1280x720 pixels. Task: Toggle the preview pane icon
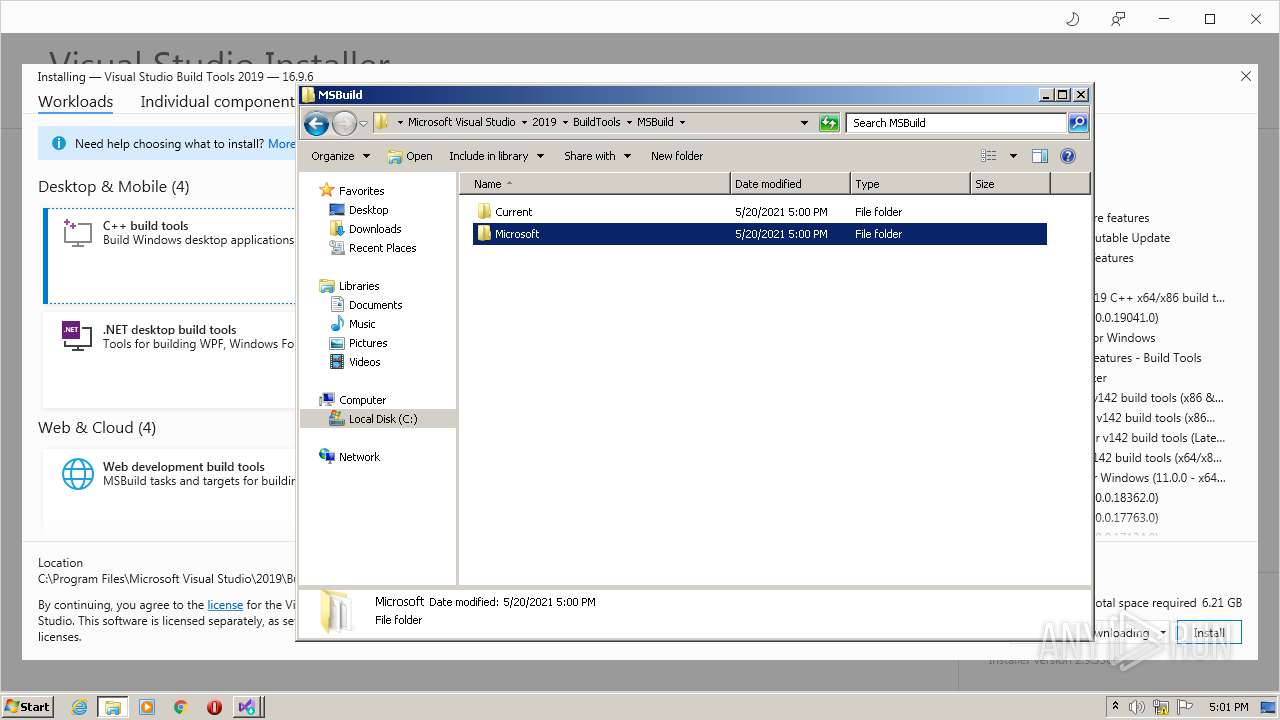pos(1040,156)
